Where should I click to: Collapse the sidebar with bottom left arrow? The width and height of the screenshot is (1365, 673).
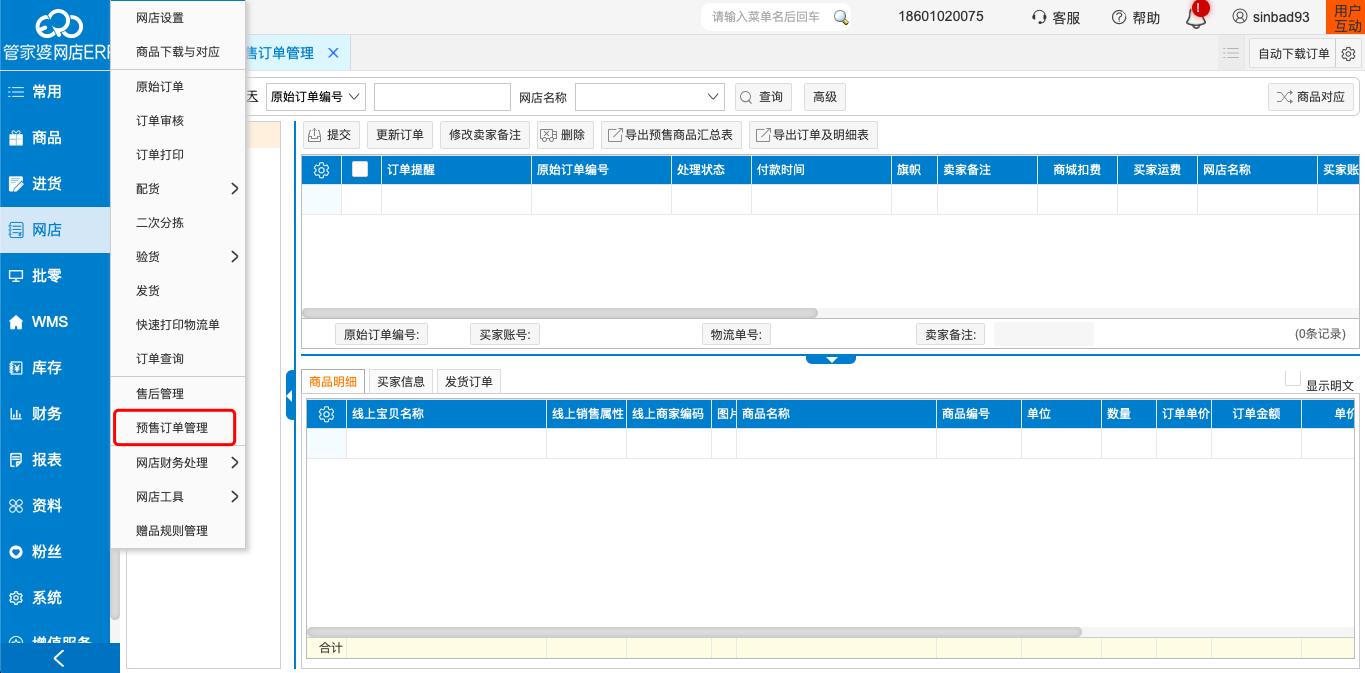coord(59,658)
